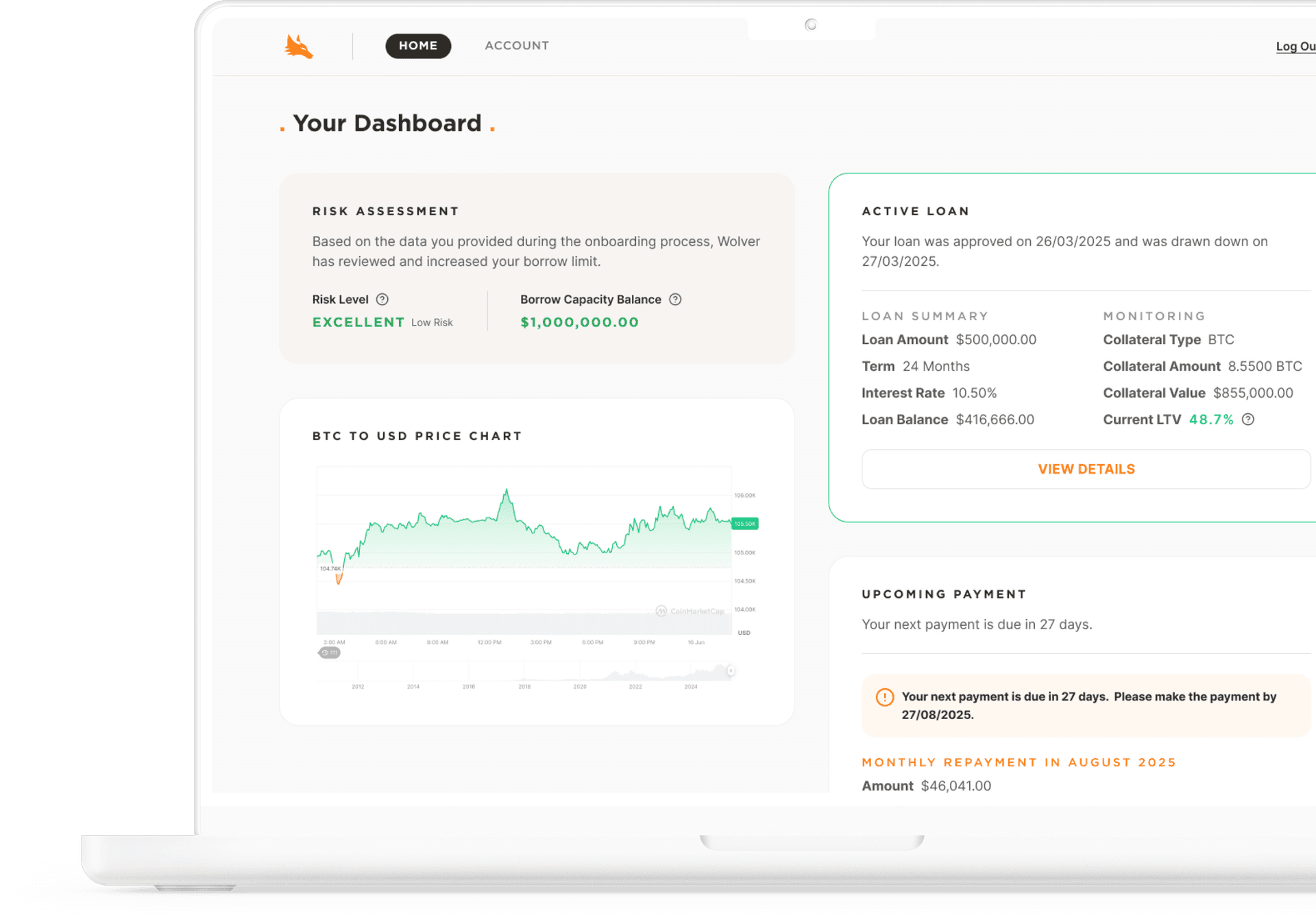Select the HOME navigation tab
Screen dimensions: 1316x922
[418, 46]
